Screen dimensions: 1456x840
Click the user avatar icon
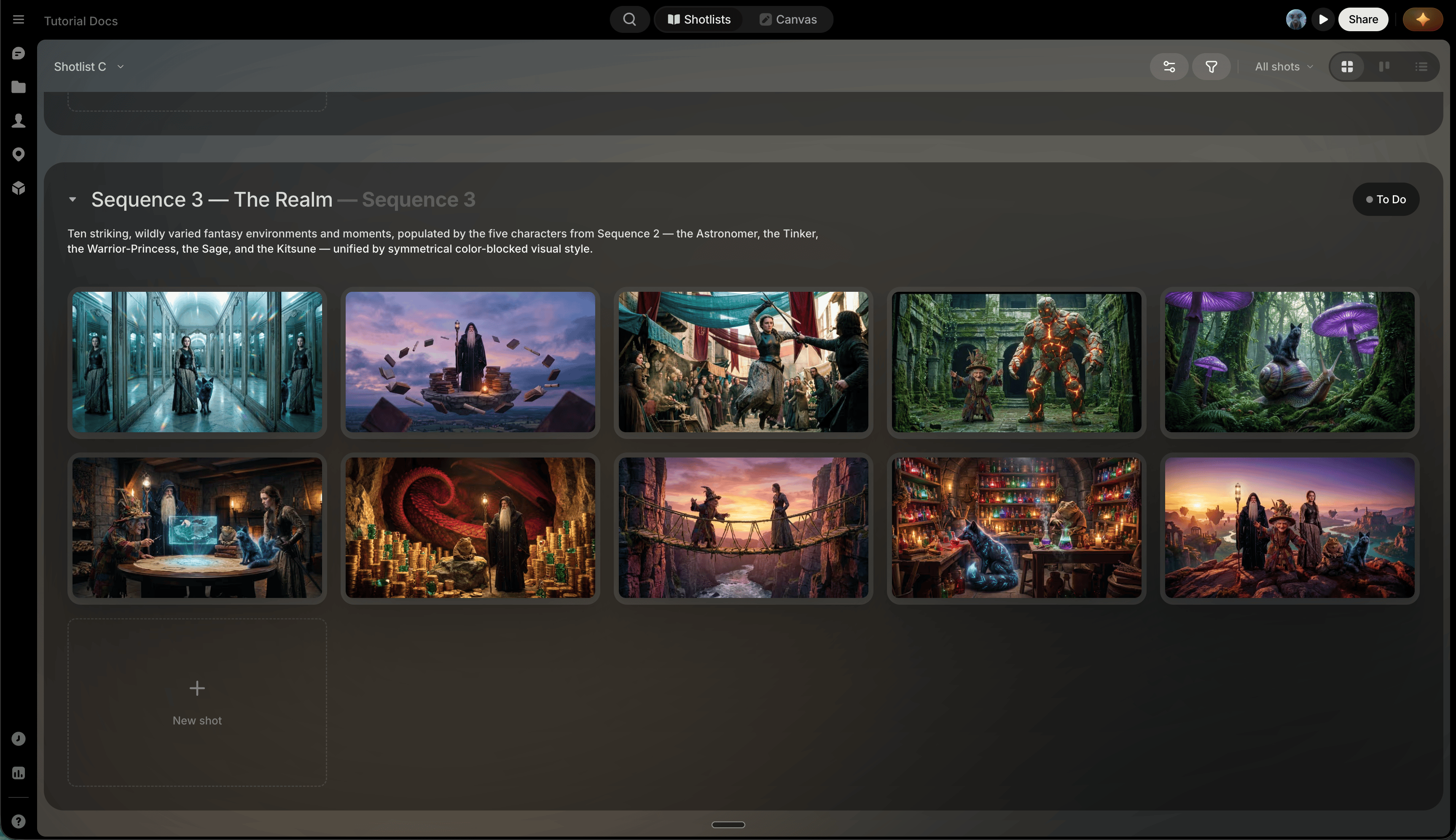click(1296, 20)
